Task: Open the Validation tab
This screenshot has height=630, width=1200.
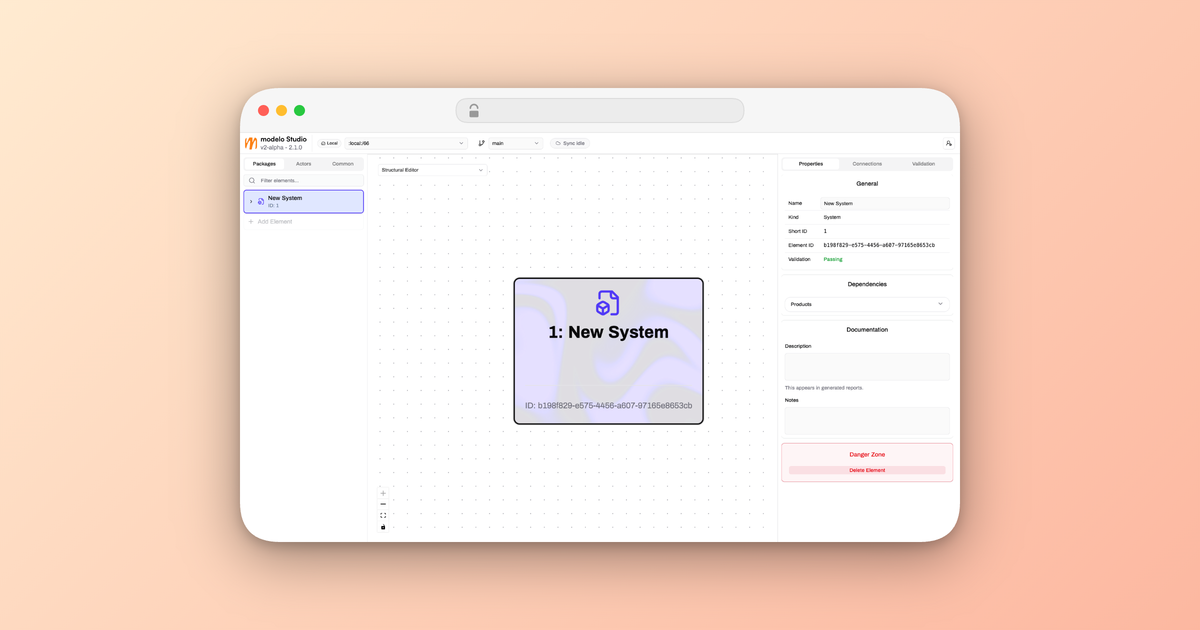Action: click(923, 164)
